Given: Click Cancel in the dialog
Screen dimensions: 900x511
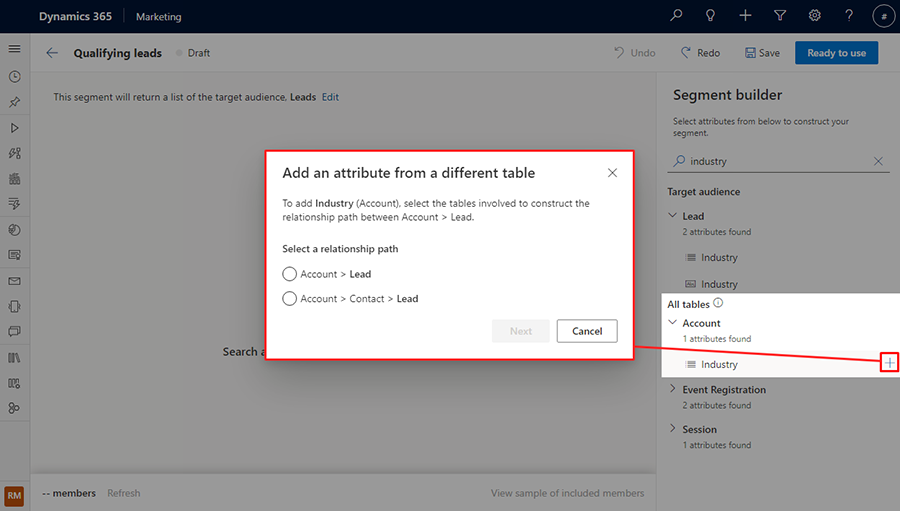Looking at the screenshot, I should tap(587, 331).
